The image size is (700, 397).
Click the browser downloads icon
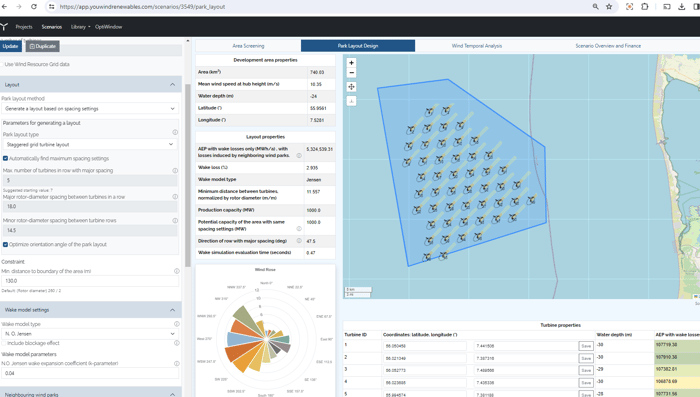click(682, 7)
